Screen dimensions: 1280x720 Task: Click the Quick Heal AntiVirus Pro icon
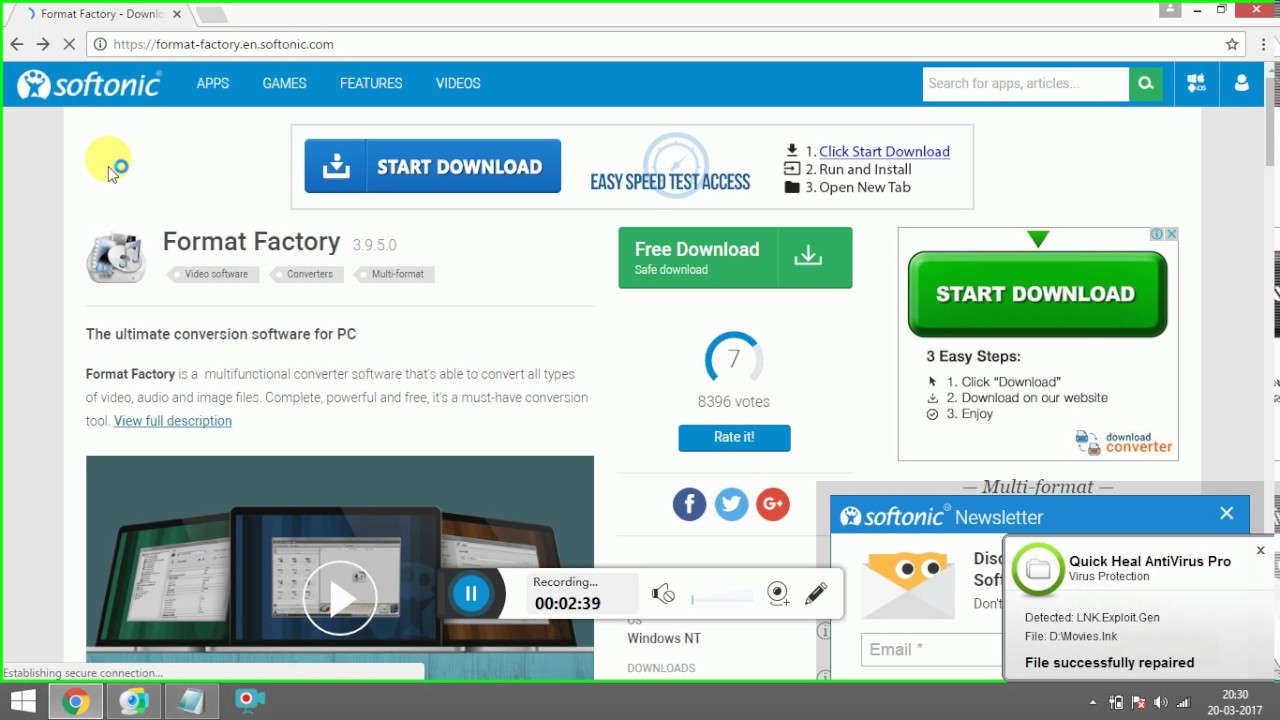(1038, 569)
